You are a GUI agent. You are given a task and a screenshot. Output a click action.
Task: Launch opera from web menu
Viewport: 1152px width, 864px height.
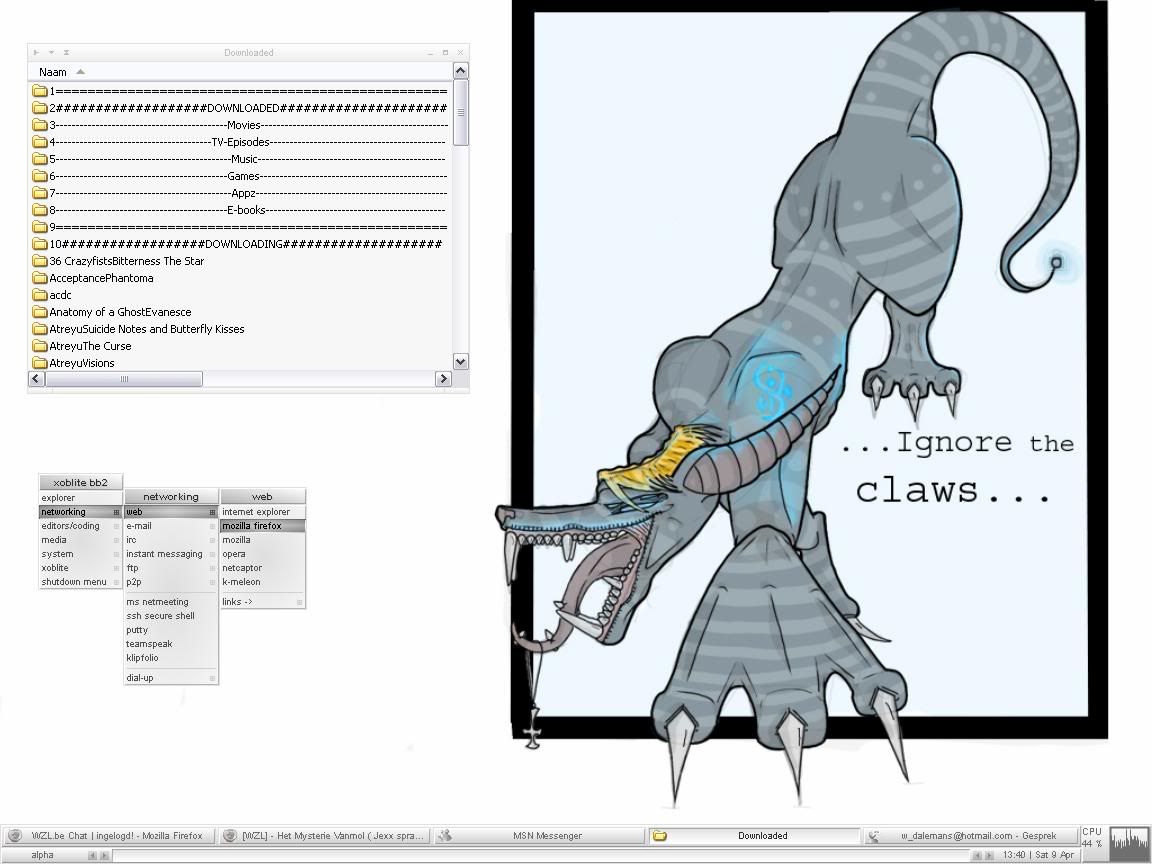262,554
